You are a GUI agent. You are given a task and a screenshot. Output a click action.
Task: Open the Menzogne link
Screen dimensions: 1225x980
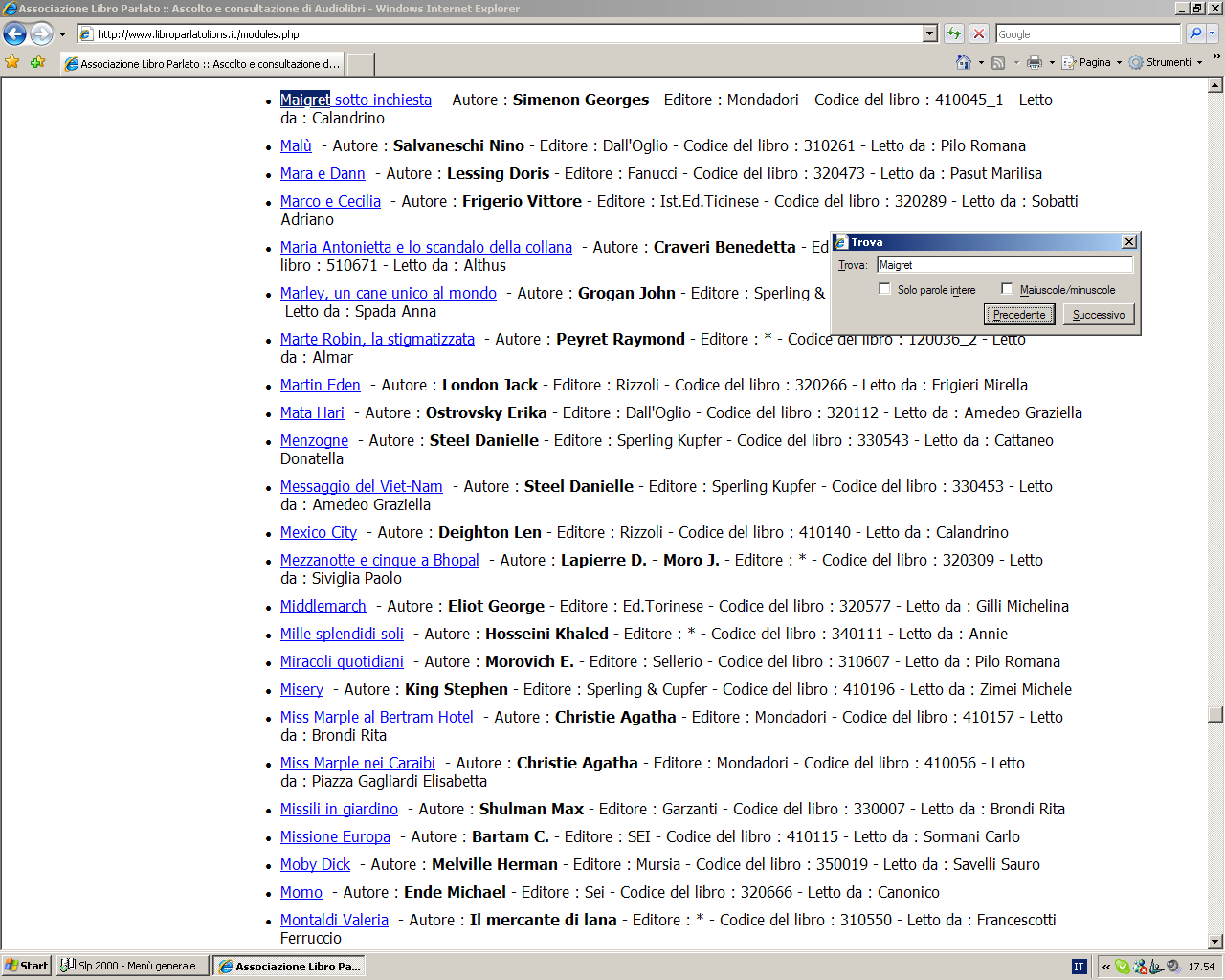tap(315, 440)
